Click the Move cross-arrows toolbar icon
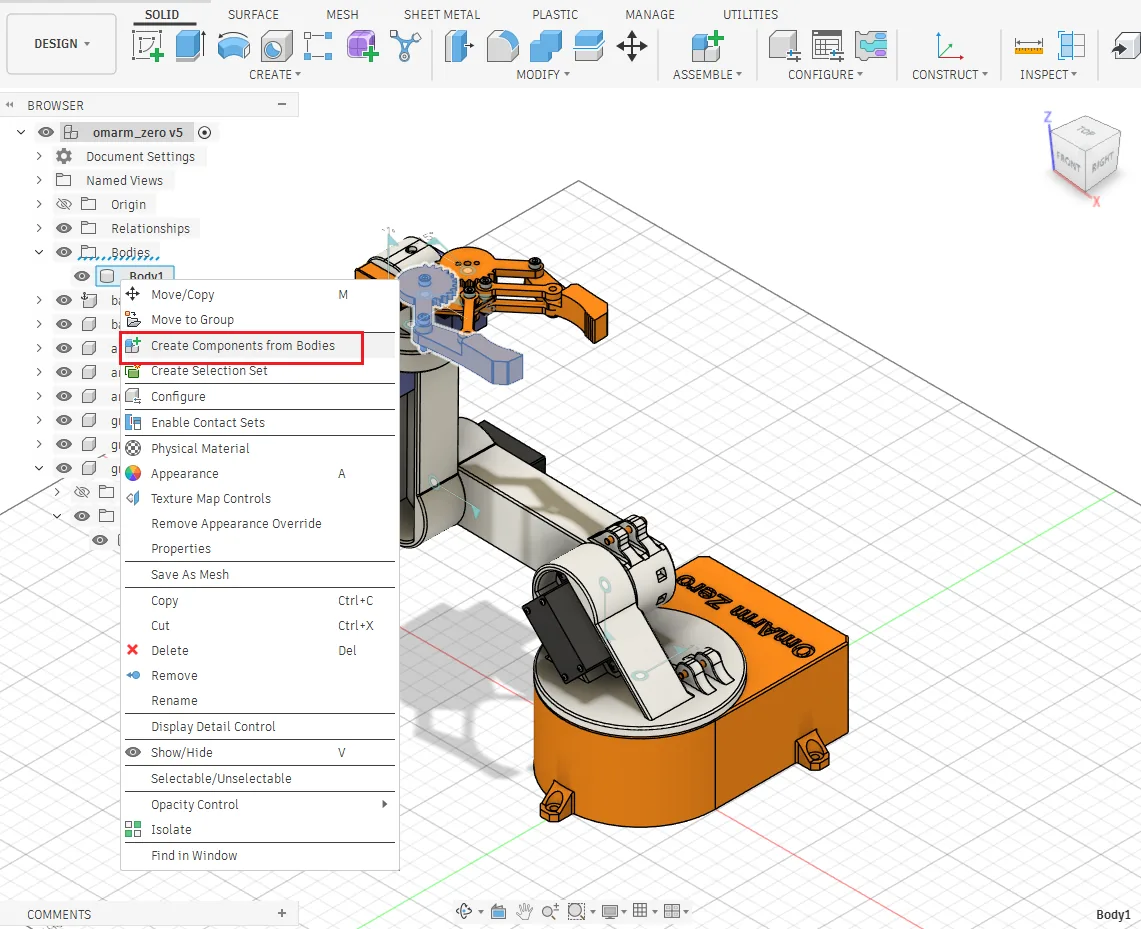This screenshot has width=1141, height=929. click(x=632, y=46)
